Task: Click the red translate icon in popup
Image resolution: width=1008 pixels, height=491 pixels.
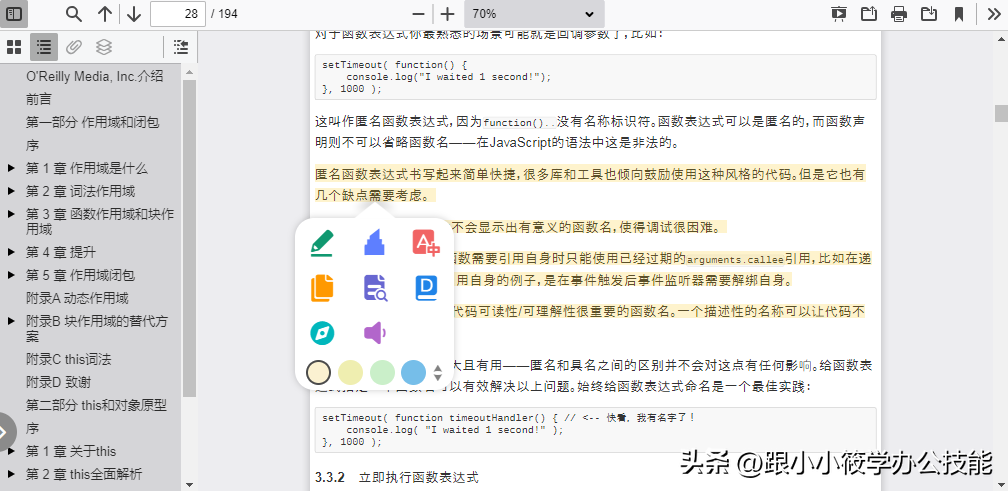Action: click(426, 243)
